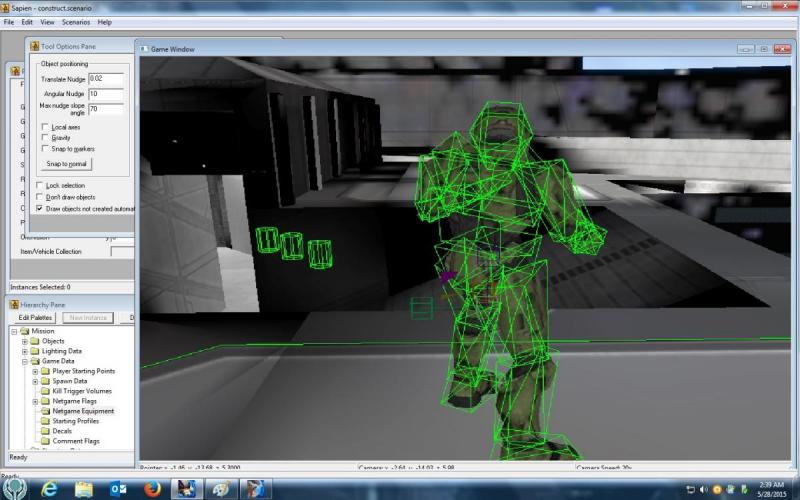Click the Edit Palettes button

click(35, 317)
